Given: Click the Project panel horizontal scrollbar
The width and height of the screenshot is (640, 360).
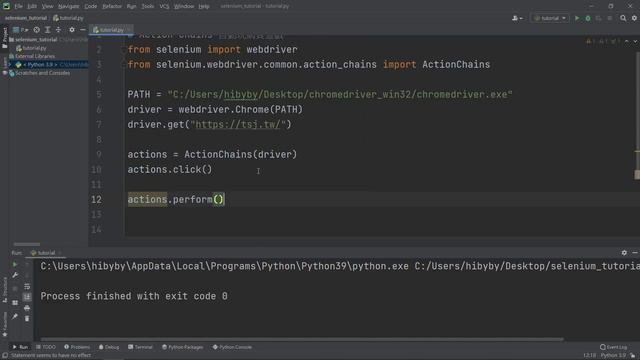Looking at the screenshot, I should pos(27,244).
